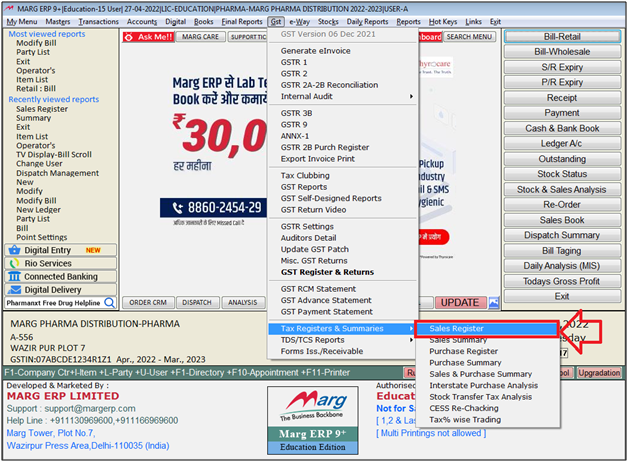
Task: Expand Internal Audit submenu
Action: 342,96
